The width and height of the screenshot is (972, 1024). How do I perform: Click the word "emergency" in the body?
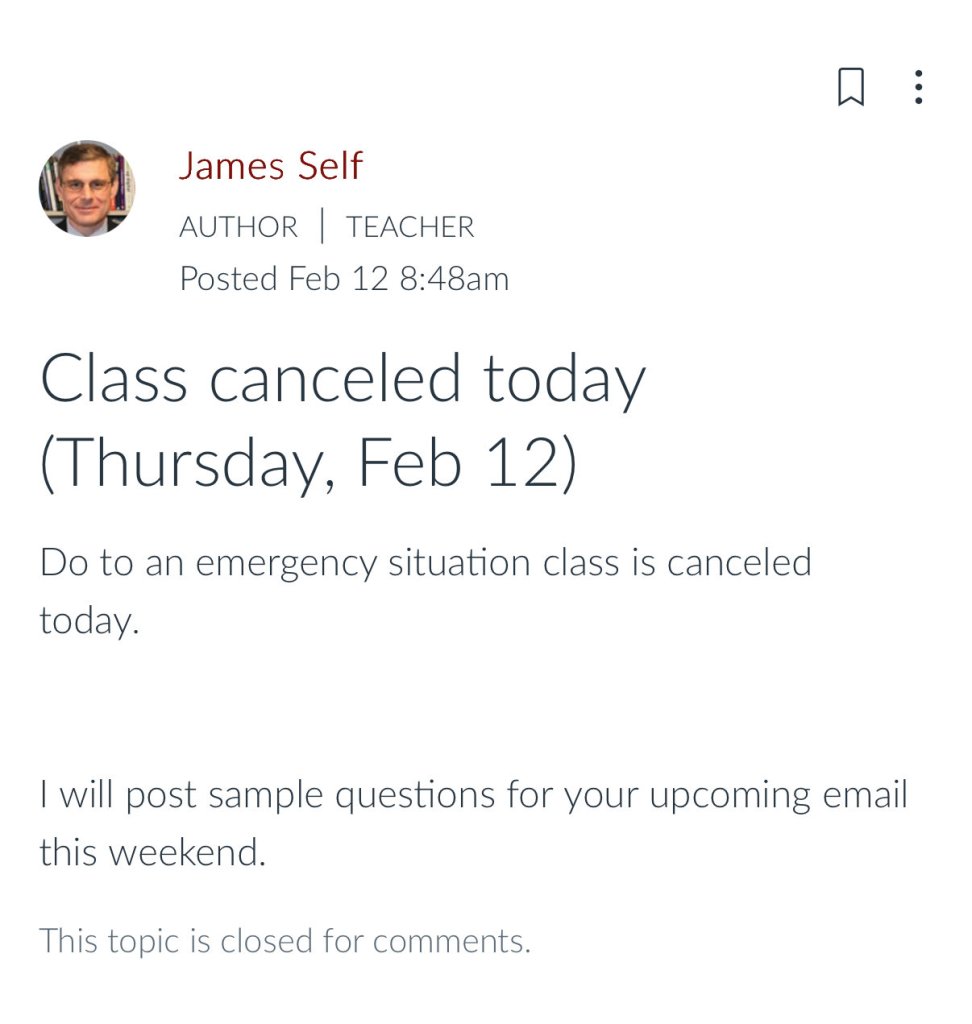coord(280,564)
